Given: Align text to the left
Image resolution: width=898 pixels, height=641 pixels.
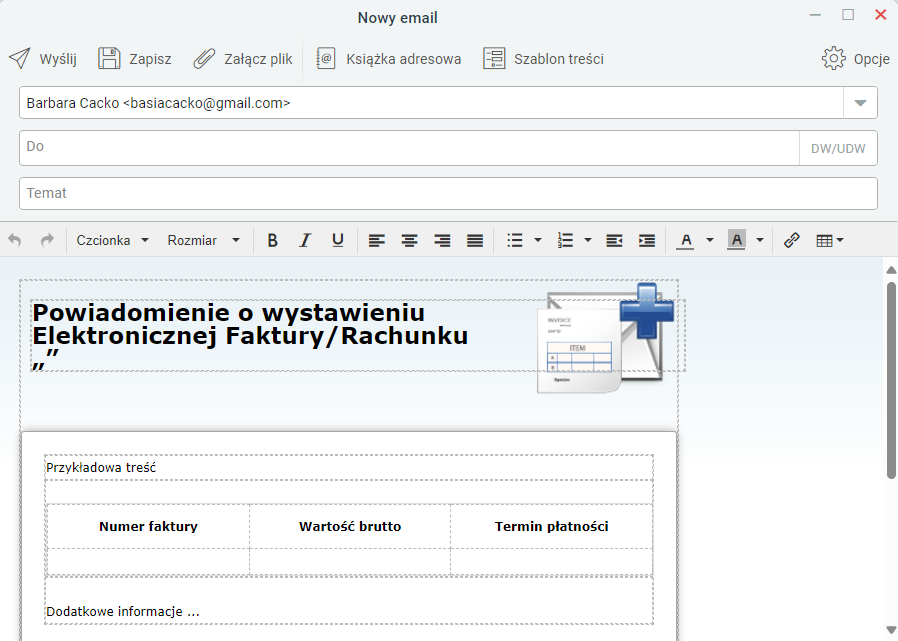Looking at the screenshot, I should [376, 241].
